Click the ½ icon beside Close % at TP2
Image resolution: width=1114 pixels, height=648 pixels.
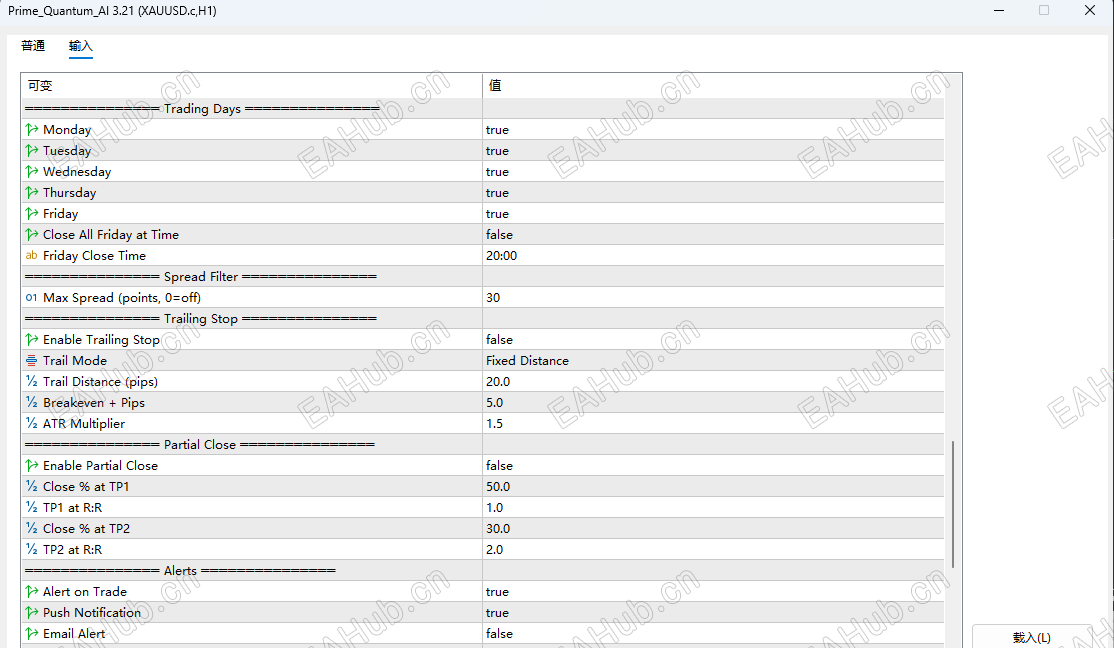click(x=31, y=529)
